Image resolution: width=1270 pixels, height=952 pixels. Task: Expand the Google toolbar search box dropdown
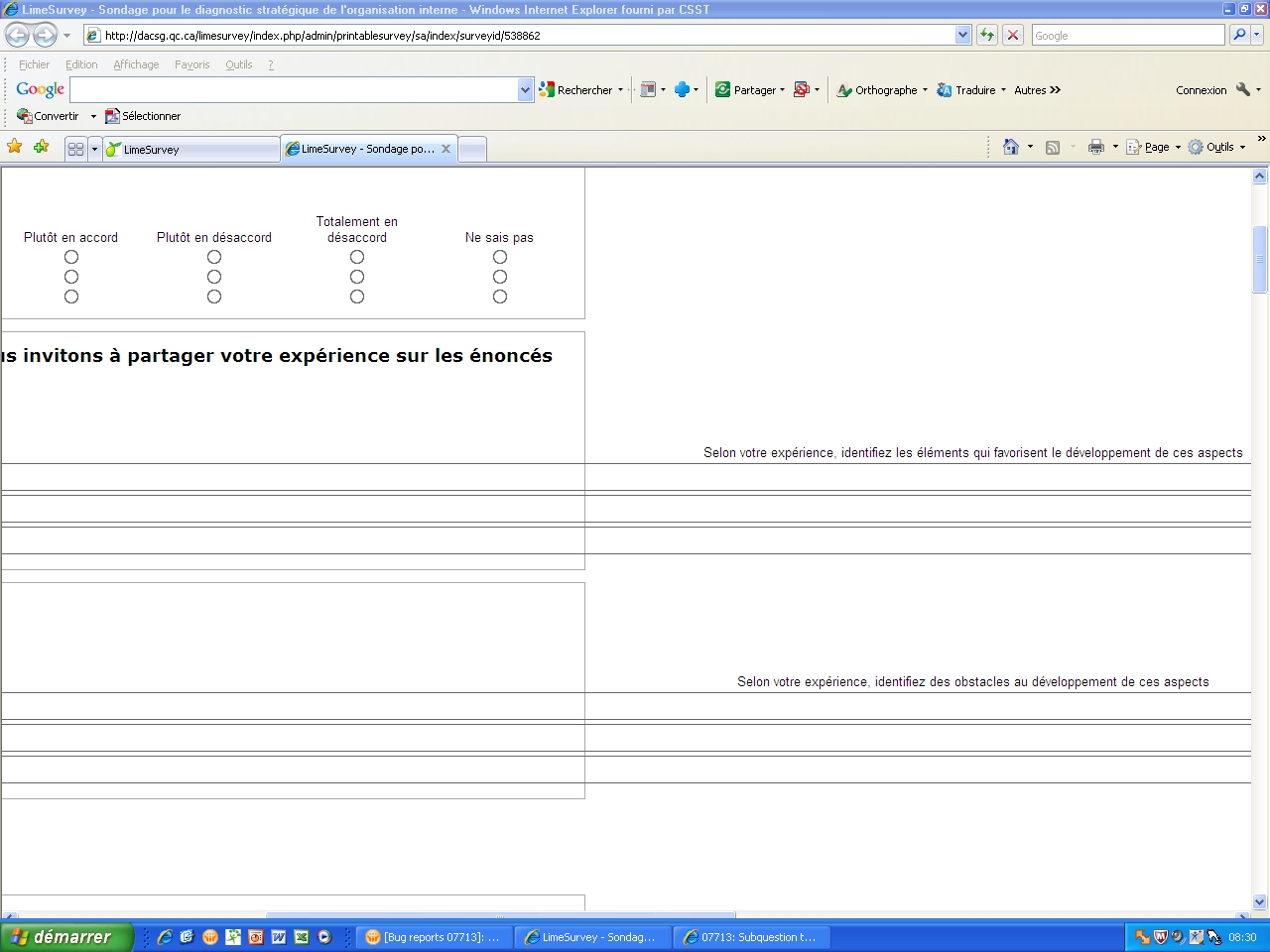[525, 89]
